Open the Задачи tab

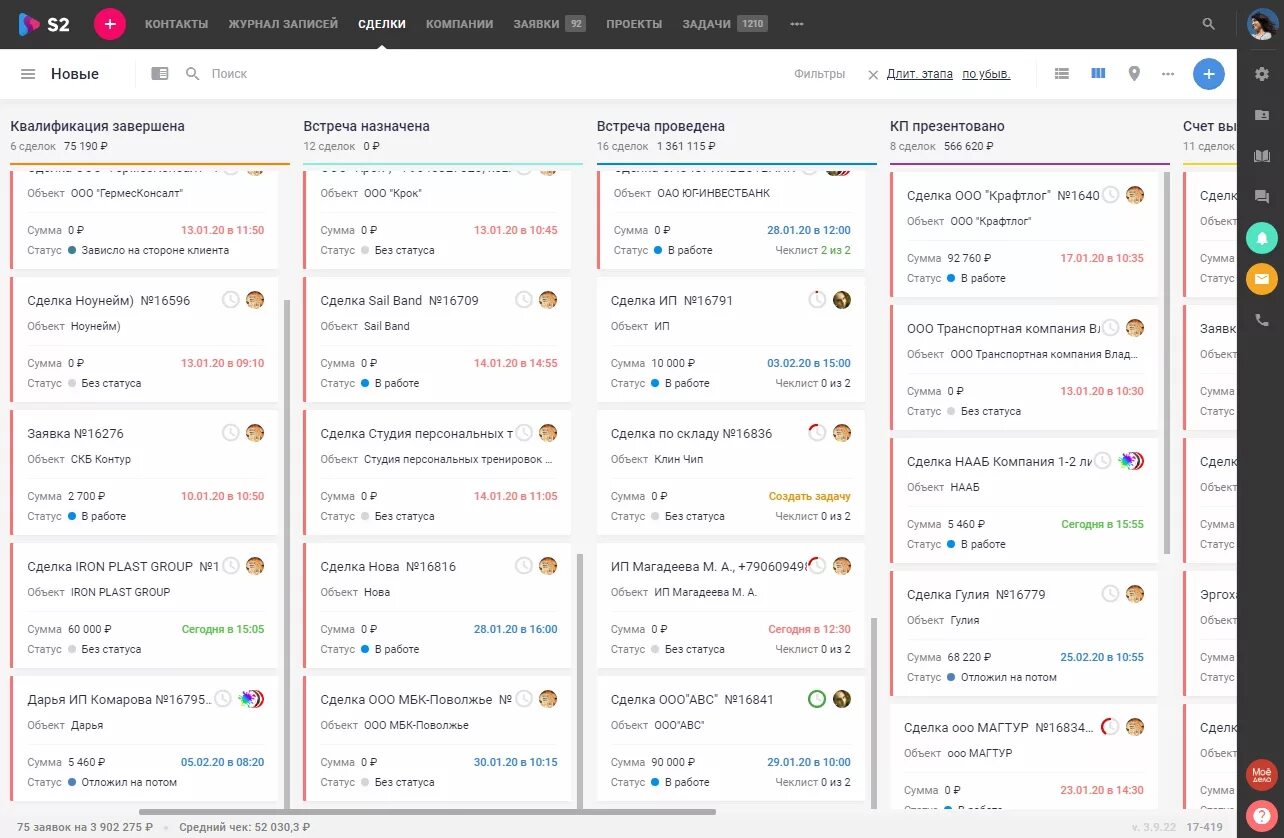coord(725,24)
